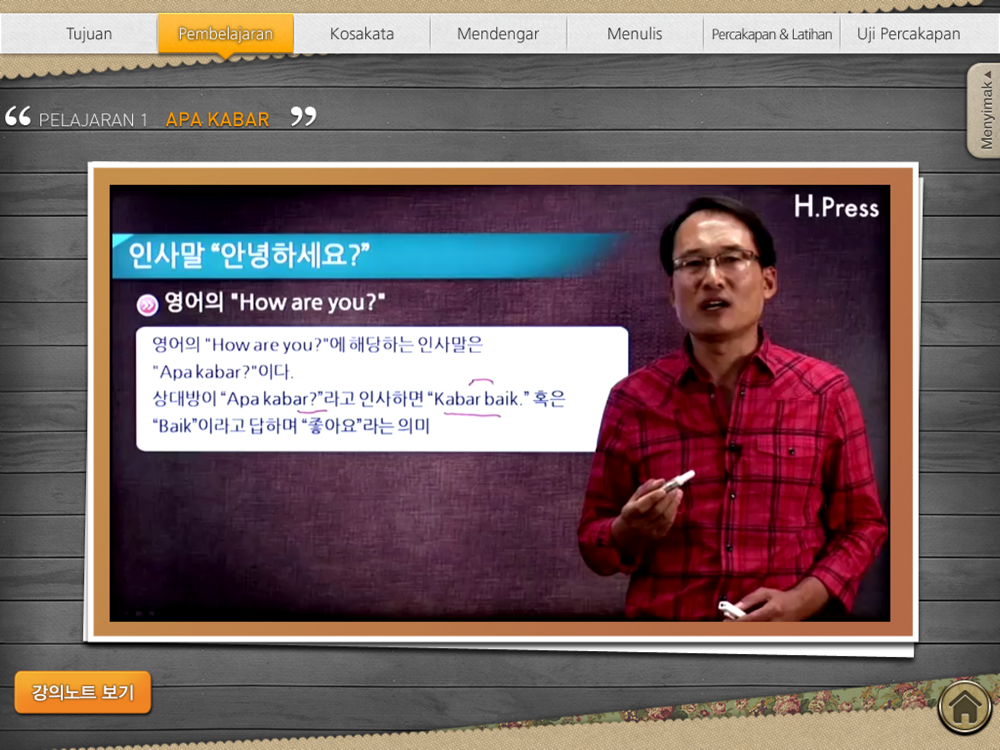The height and width of the screenshot is (750, 1000).
Task: Click the video's bottom-left playback dots
Action: [x=139, y=614]
